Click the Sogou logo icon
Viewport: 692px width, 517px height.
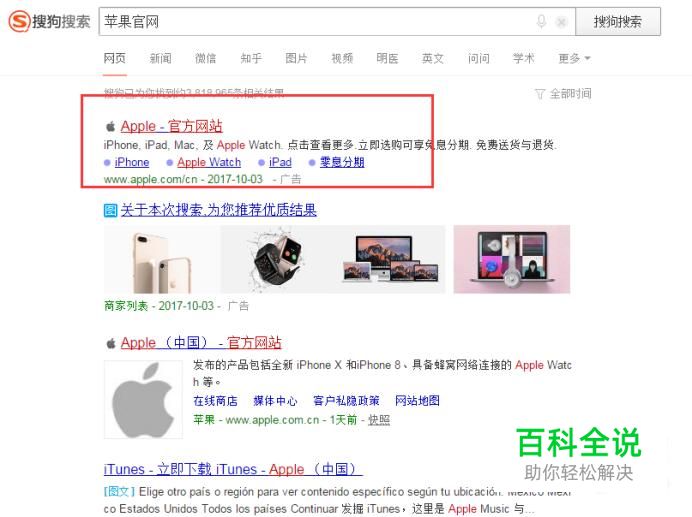pyautogui.click(x=19, y=21)
